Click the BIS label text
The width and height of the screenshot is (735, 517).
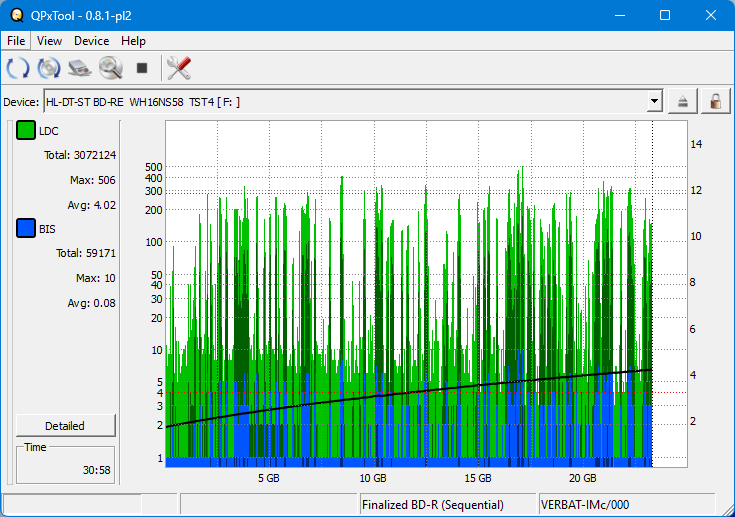47,229
